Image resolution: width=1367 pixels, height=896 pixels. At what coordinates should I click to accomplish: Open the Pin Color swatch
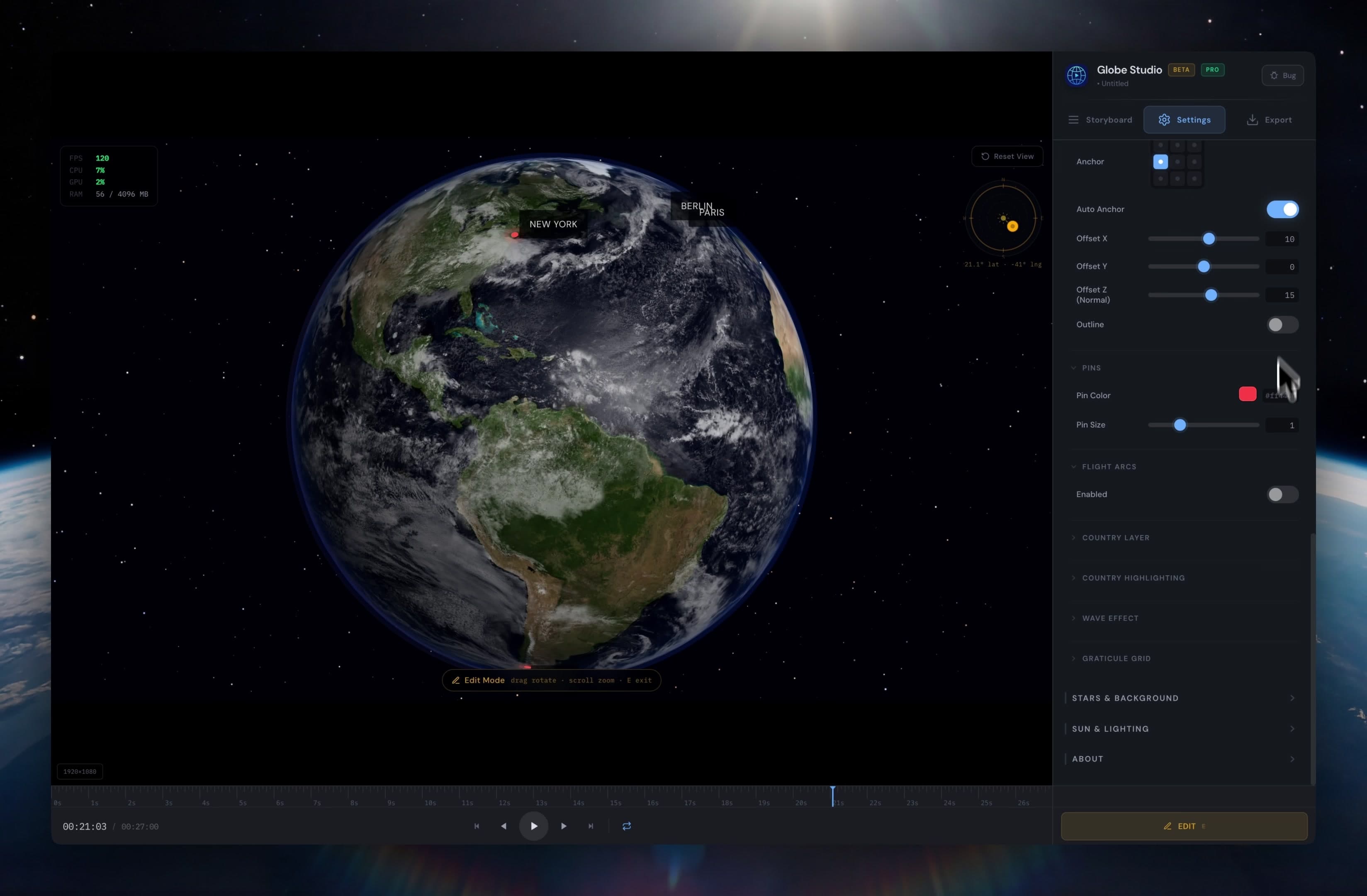point(1247,394)
